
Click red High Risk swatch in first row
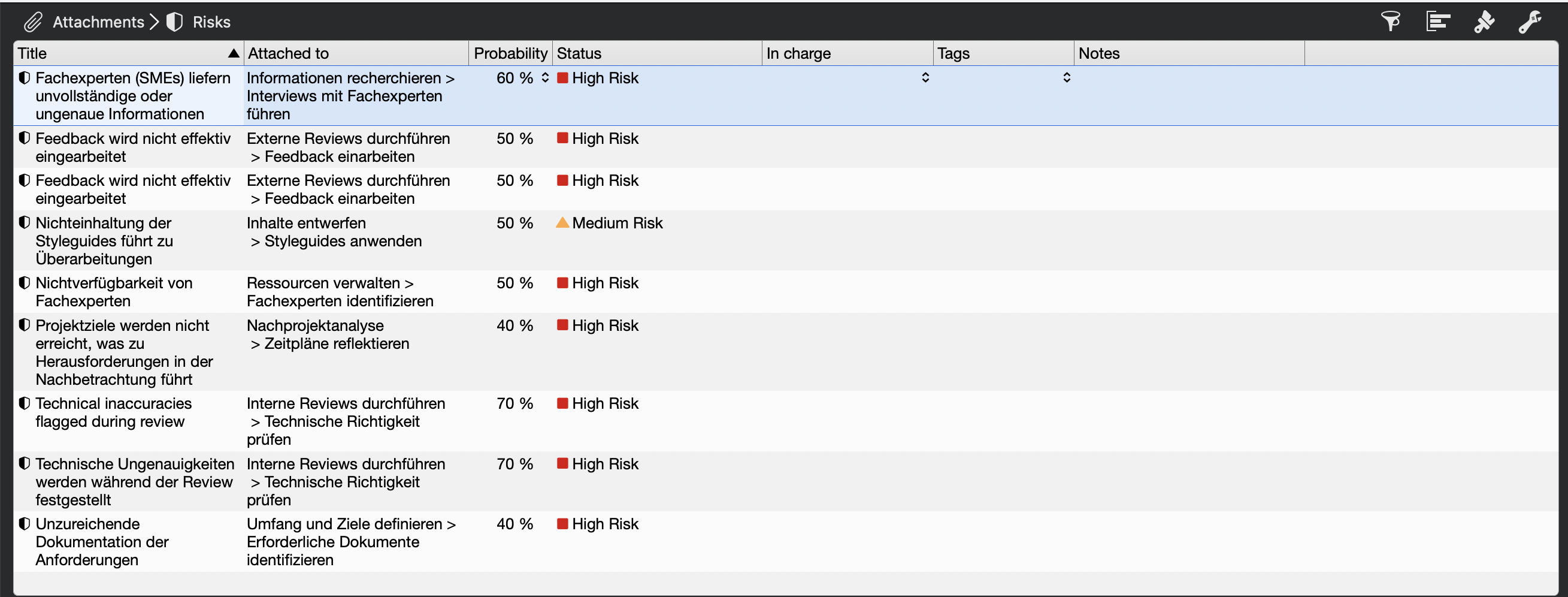coord(562,78)
